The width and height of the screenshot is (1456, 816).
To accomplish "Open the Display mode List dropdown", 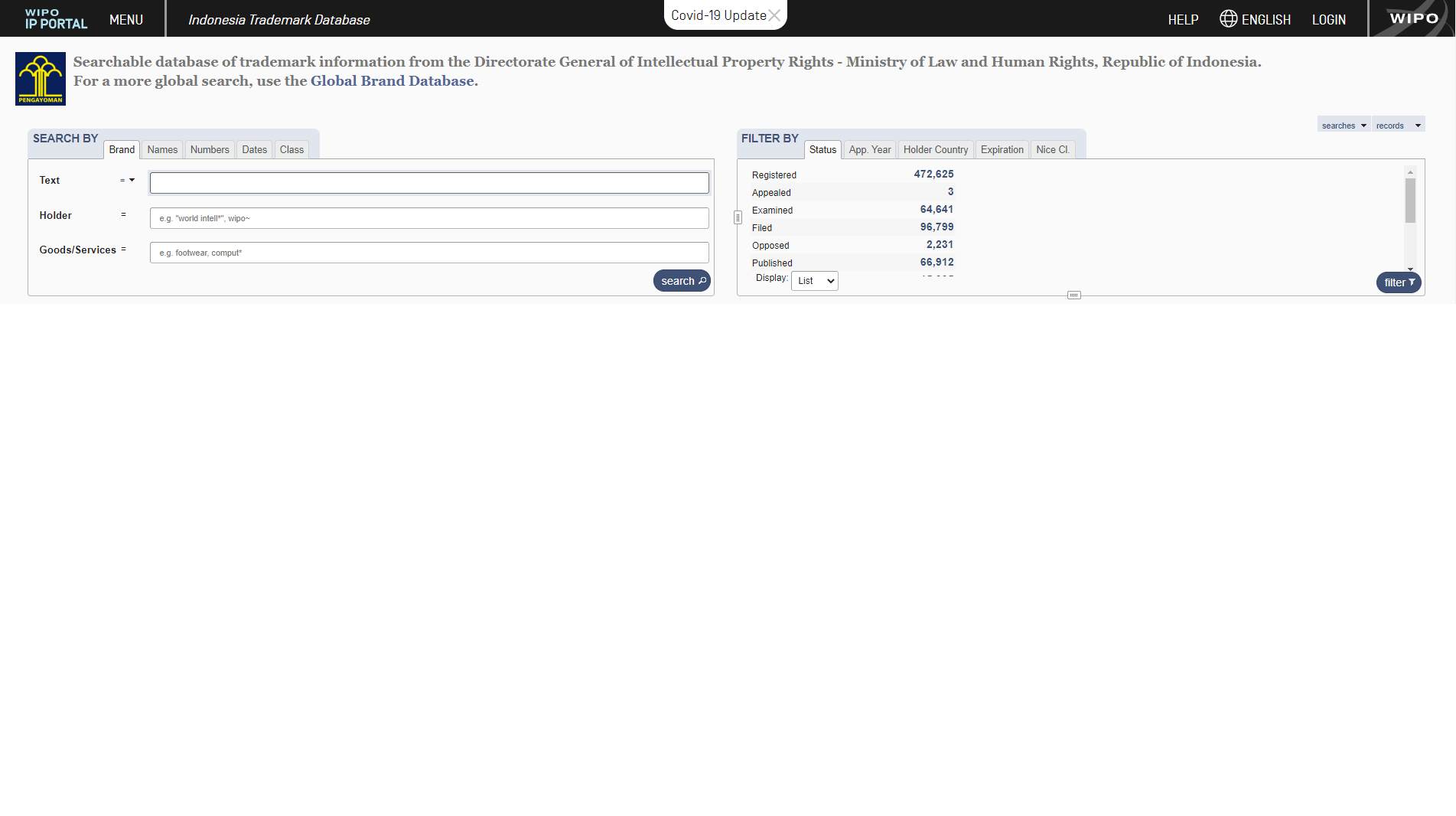I will coord(814,280).
